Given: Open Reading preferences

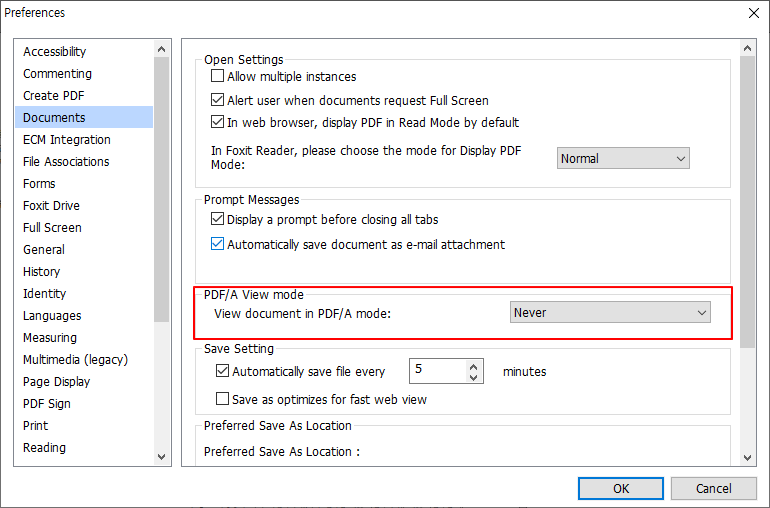Looking at the screenshot, I should 84,448.
